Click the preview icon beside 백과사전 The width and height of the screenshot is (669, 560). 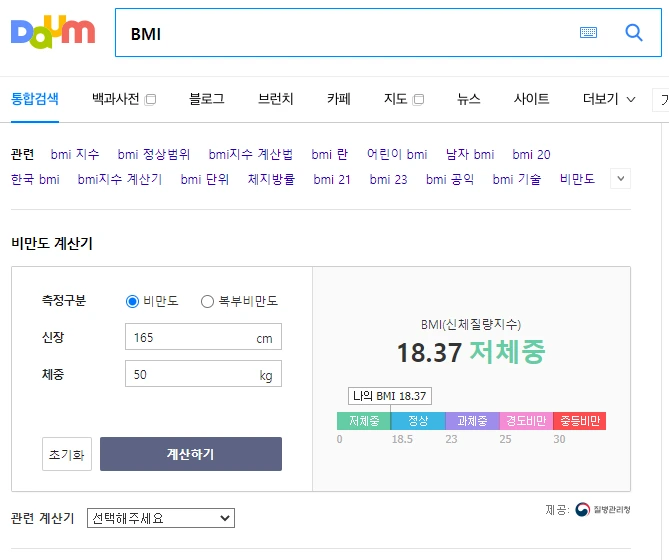pyautogui.click(x=150, y=99)
